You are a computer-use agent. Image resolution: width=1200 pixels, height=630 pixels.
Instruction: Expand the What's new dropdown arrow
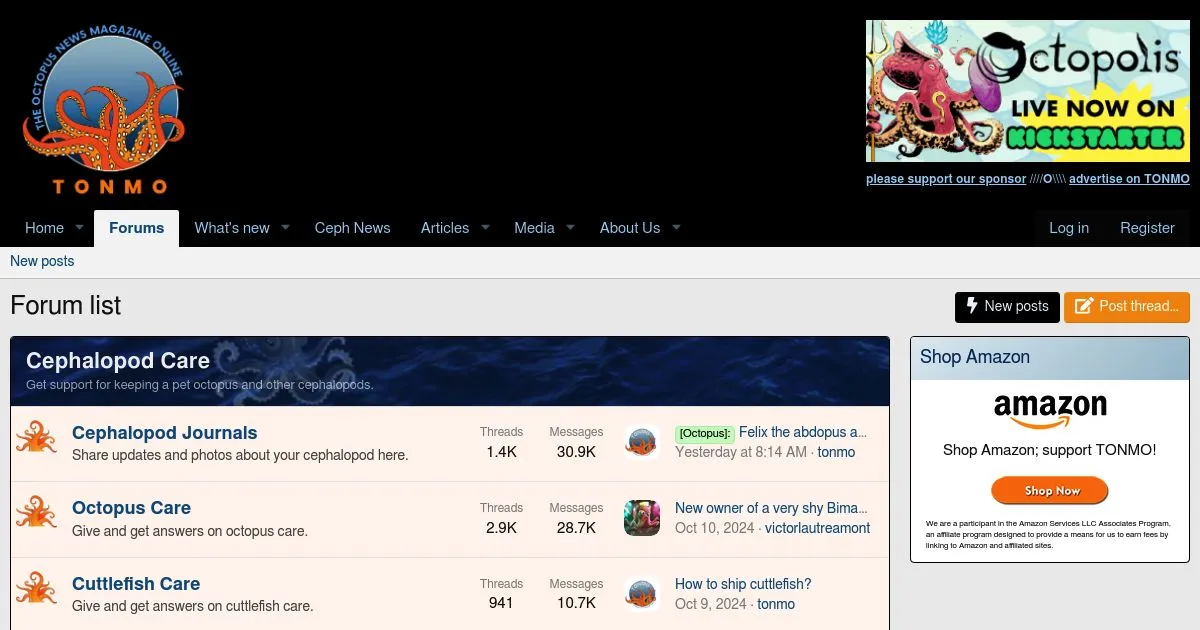pos(285,228)
